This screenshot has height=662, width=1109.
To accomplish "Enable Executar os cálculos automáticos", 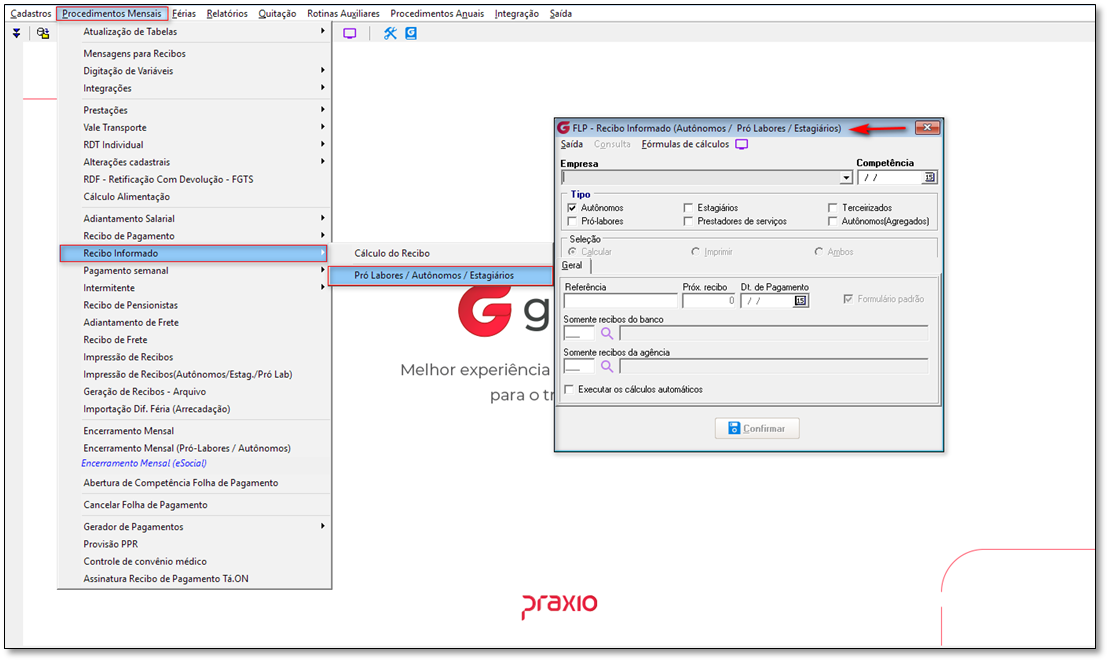I will (569, 390).
